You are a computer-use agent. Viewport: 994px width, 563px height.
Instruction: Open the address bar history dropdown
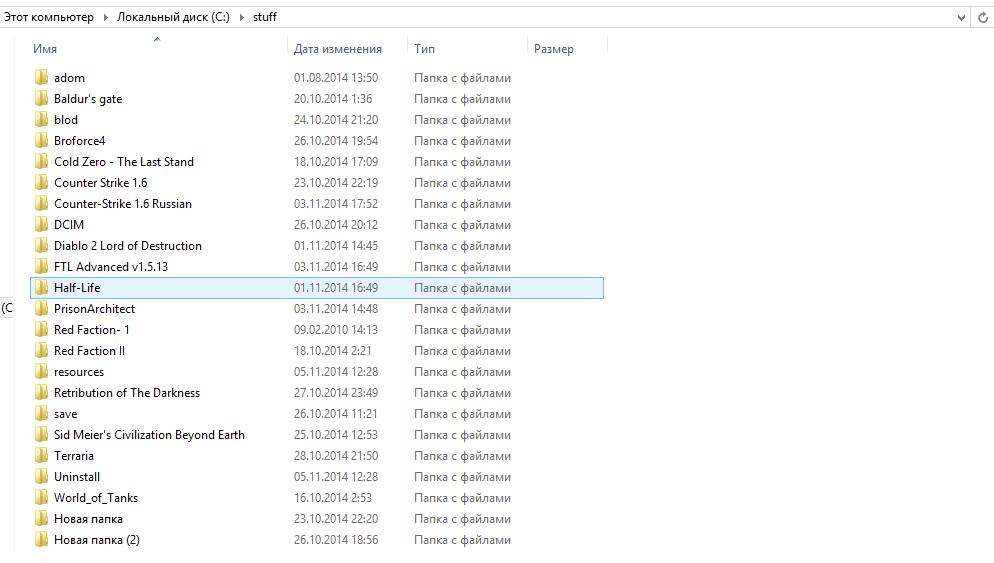pyautogui.click(x=962, y=17)
